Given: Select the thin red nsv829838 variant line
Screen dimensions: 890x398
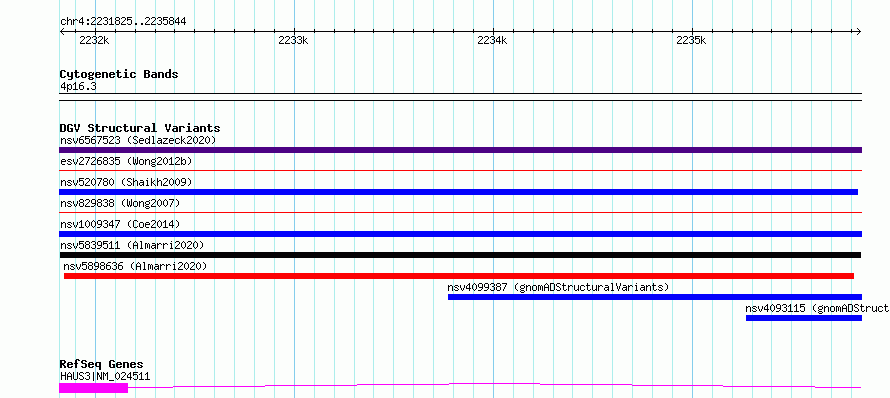Looking at the screenshot, I should [x=460, y=212].
